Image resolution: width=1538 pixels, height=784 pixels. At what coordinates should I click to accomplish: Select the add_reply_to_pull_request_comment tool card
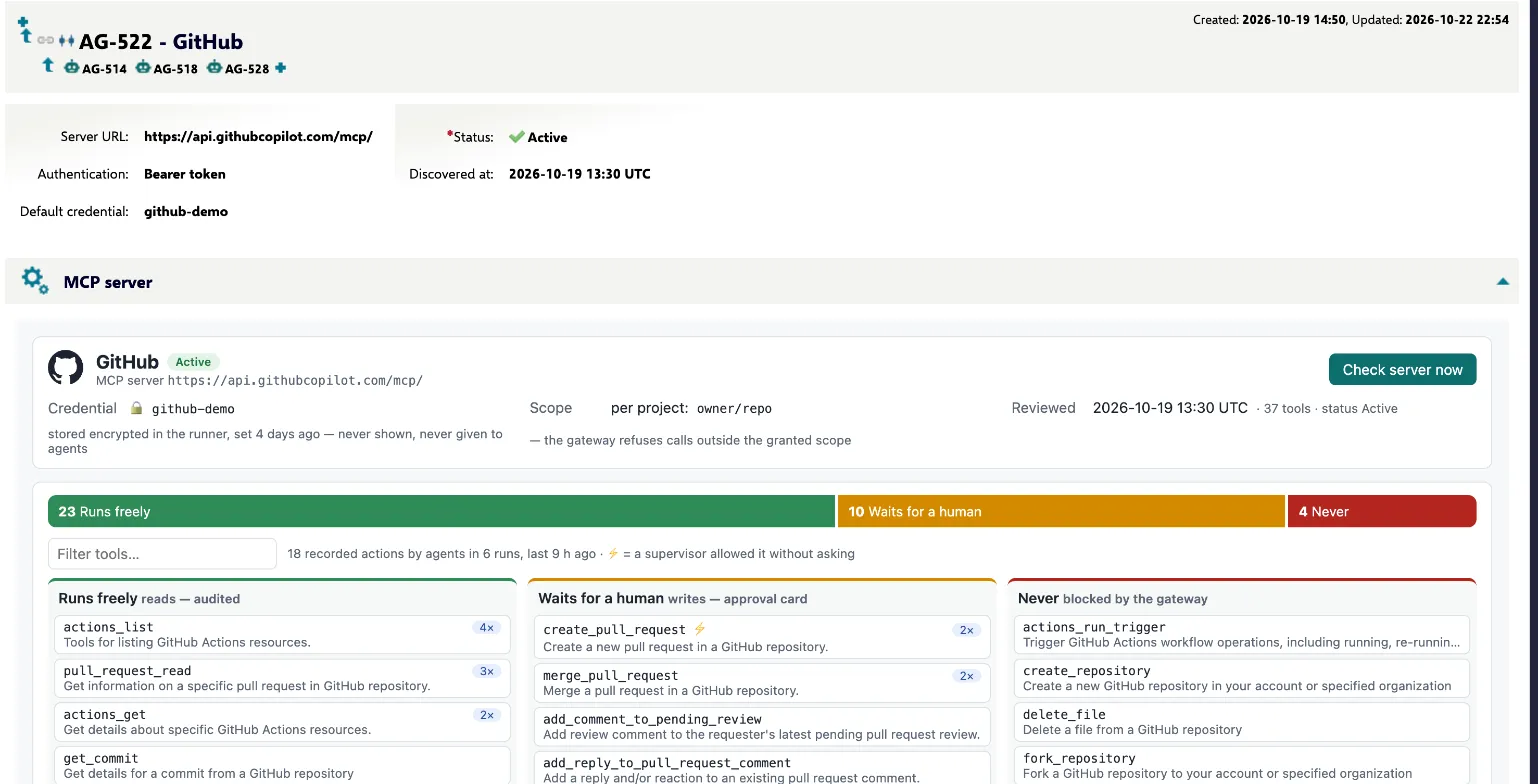coord(762,769)
